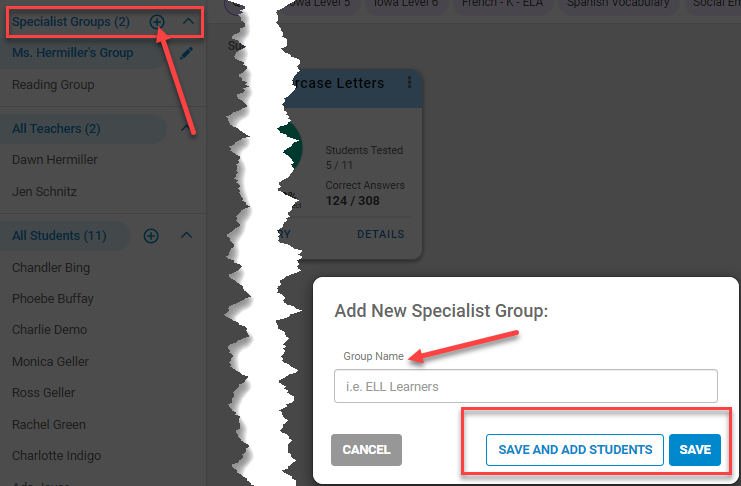Collapse the Specialist Groups section

(x=188, y=21)
